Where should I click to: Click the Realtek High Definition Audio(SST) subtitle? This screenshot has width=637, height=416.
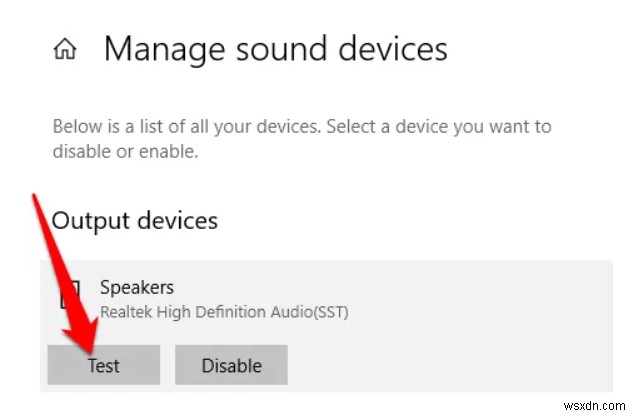[224, 312]
